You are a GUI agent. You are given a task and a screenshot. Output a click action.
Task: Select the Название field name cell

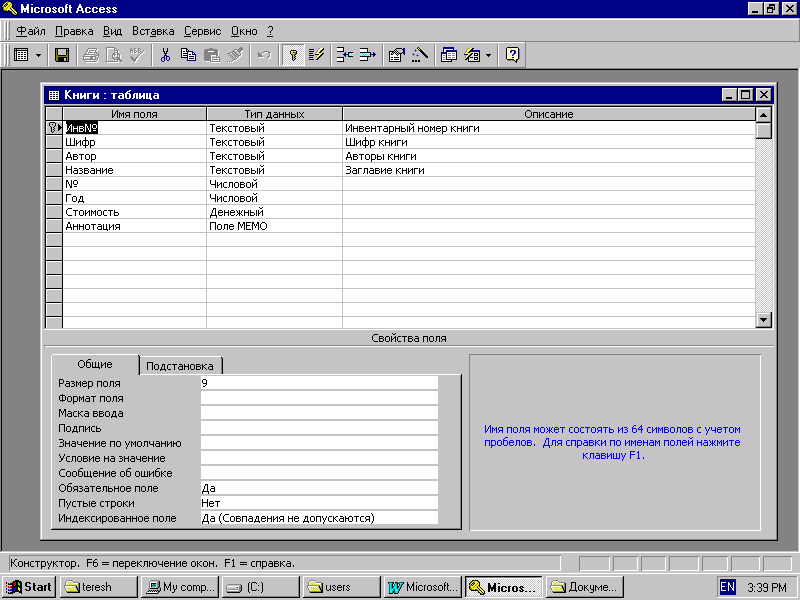click(x=135, y=170)
